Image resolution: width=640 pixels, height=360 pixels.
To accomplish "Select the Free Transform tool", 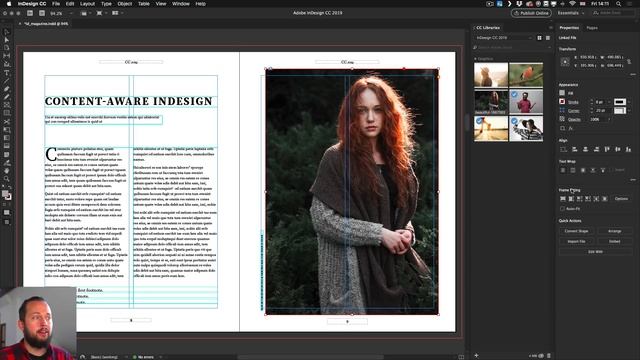I will point(7,130).
